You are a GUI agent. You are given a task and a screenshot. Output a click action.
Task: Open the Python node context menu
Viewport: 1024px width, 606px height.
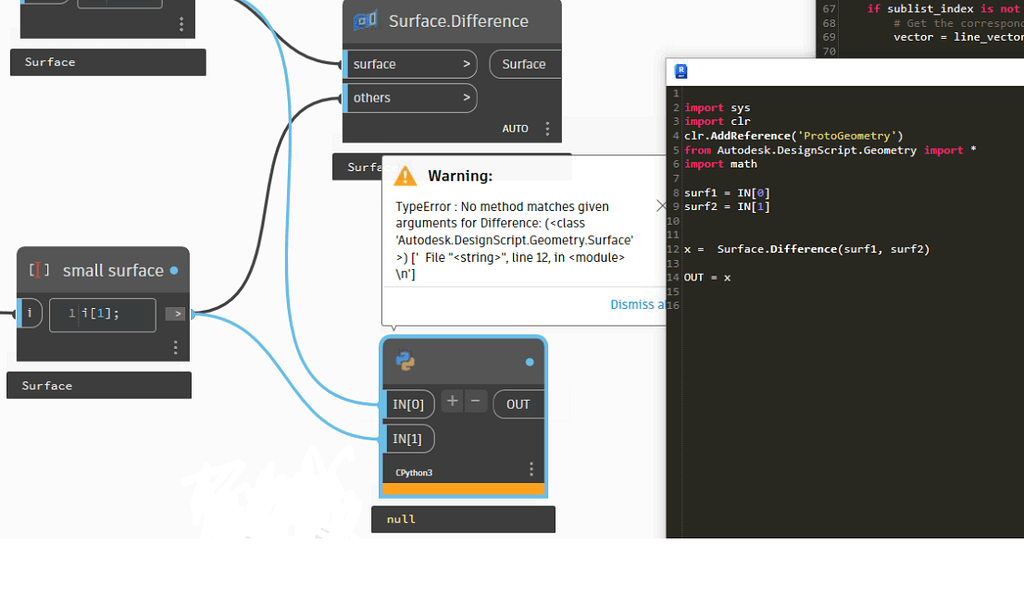[531, 468]
